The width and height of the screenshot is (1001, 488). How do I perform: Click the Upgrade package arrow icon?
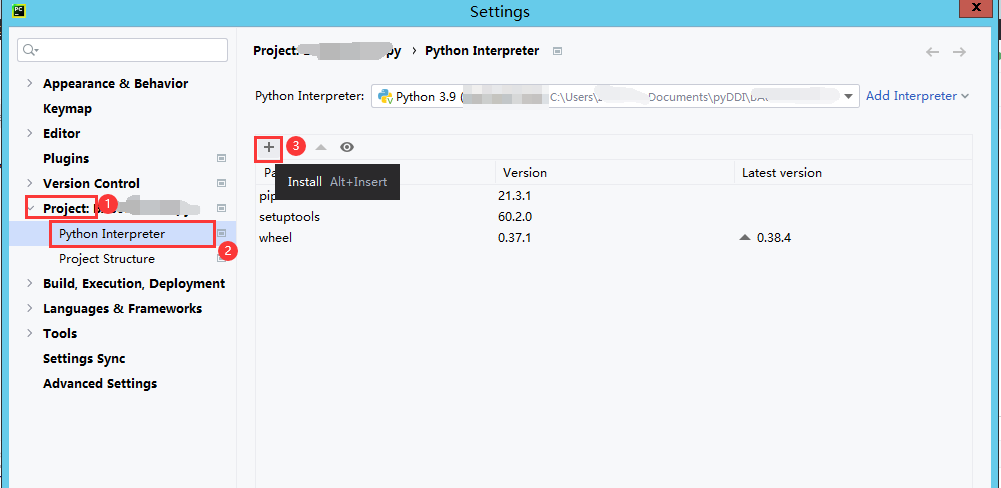coord(321,148)
